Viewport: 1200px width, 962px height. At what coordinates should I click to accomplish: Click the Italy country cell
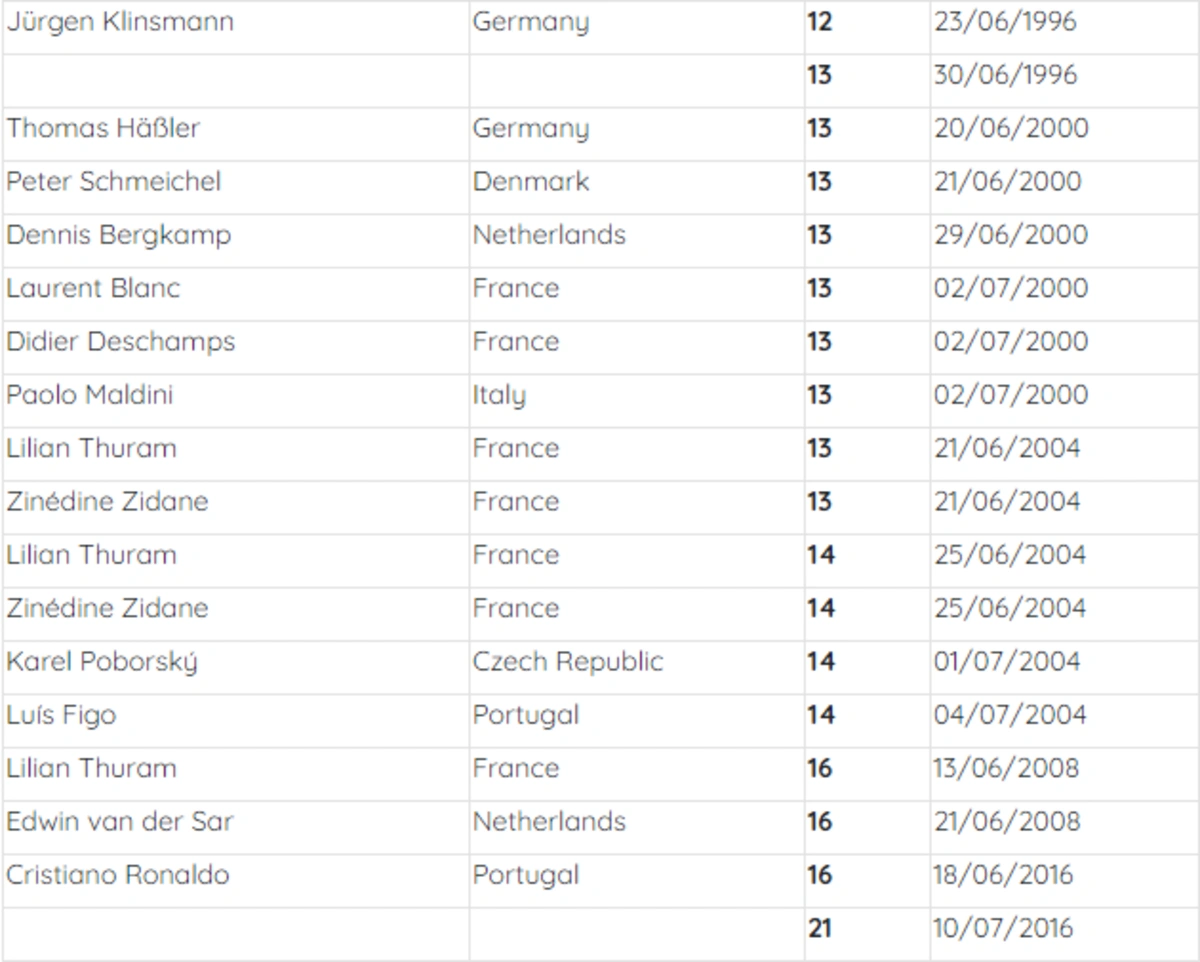coord(499,396)
